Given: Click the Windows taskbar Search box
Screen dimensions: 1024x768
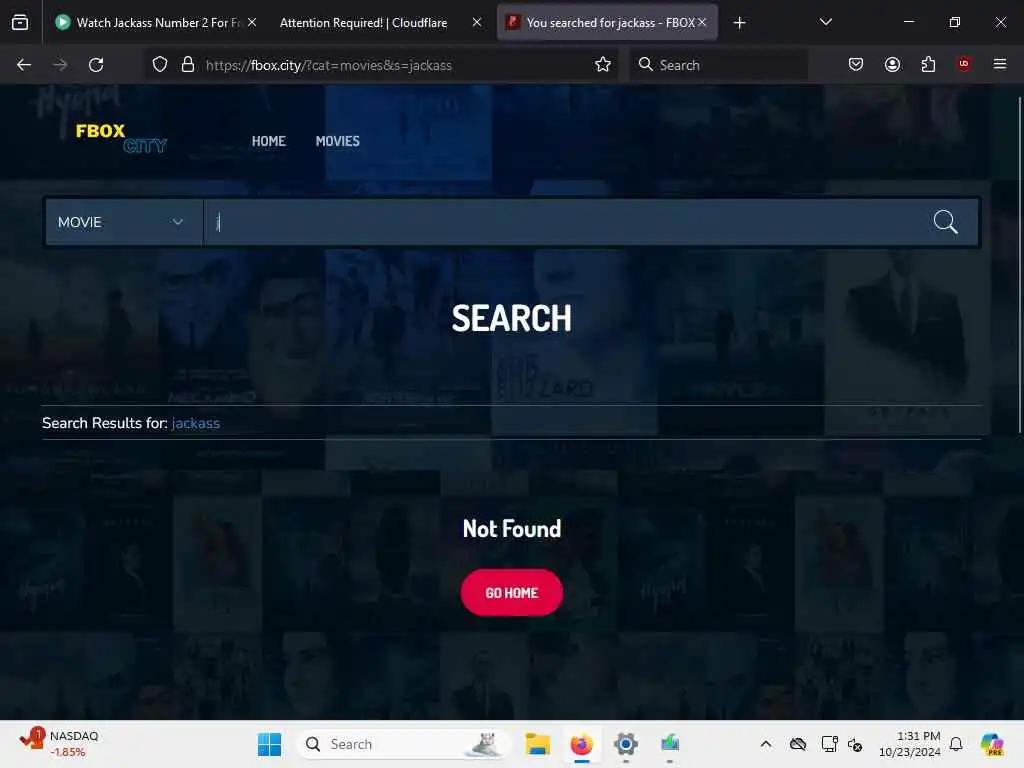Looking at the screenshot, I should (x=404, y=744).
